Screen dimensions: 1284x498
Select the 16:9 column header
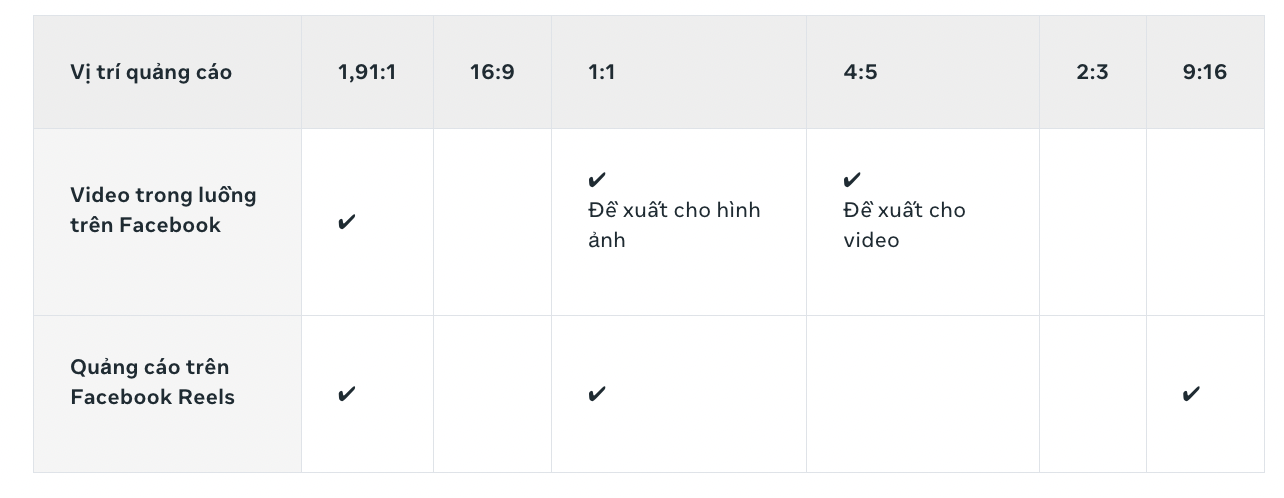click(x=492, y=72)
